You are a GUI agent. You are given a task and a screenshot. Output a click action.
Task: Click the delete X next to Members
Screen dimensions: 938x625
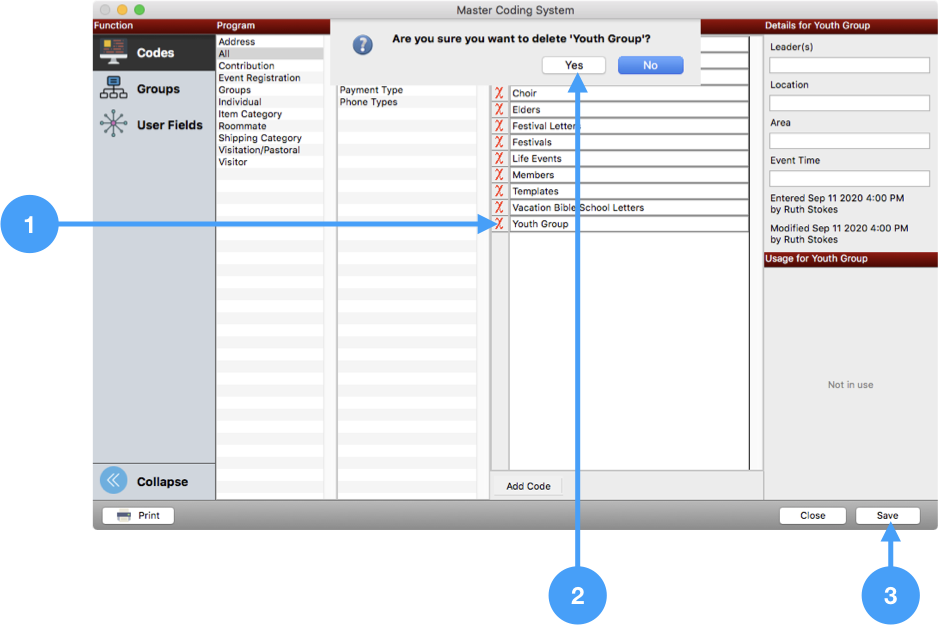pos(499,175)
